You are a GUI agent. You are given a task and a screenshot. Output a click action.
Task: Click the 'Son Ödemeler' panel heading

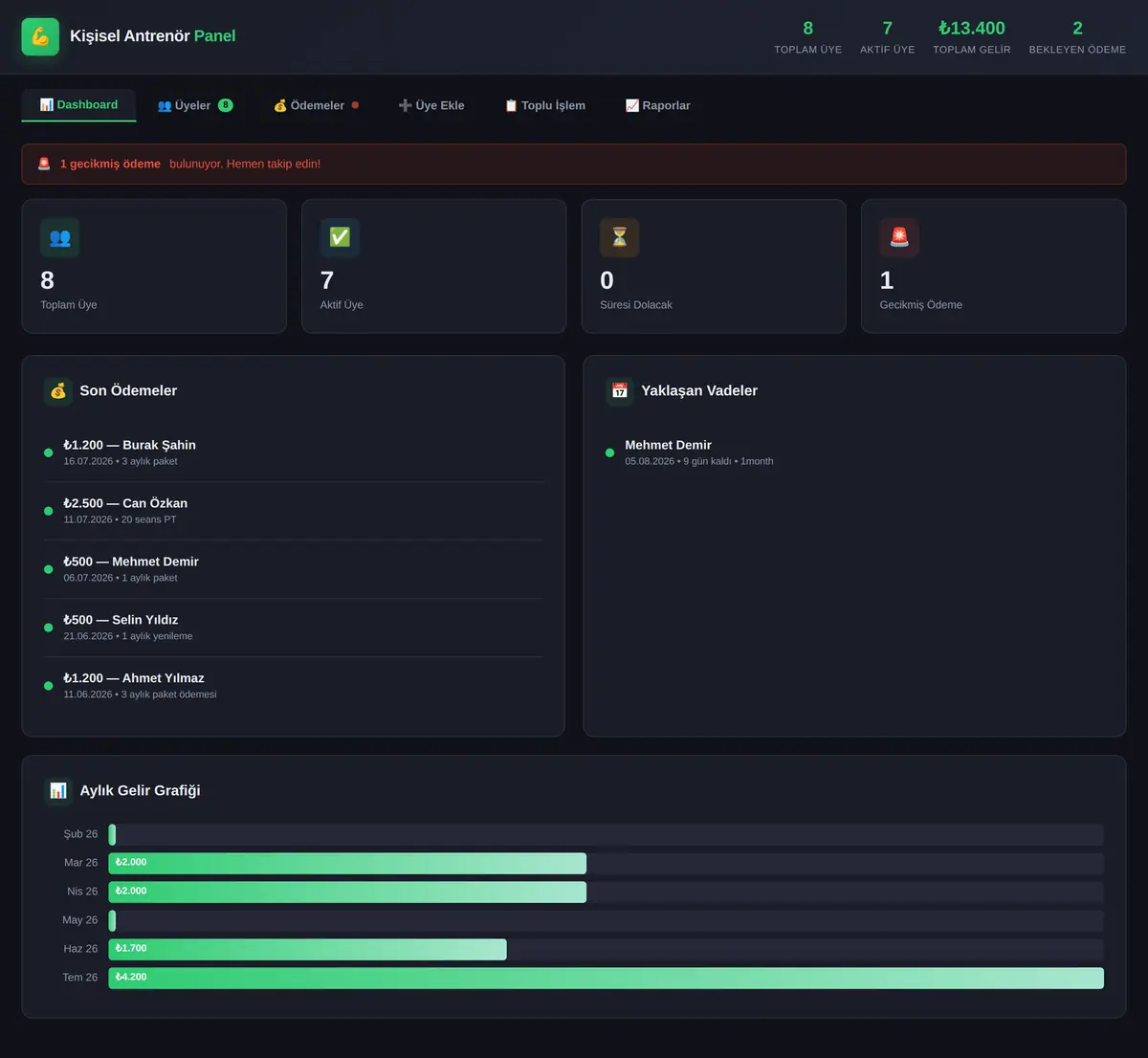pos(128,391)
